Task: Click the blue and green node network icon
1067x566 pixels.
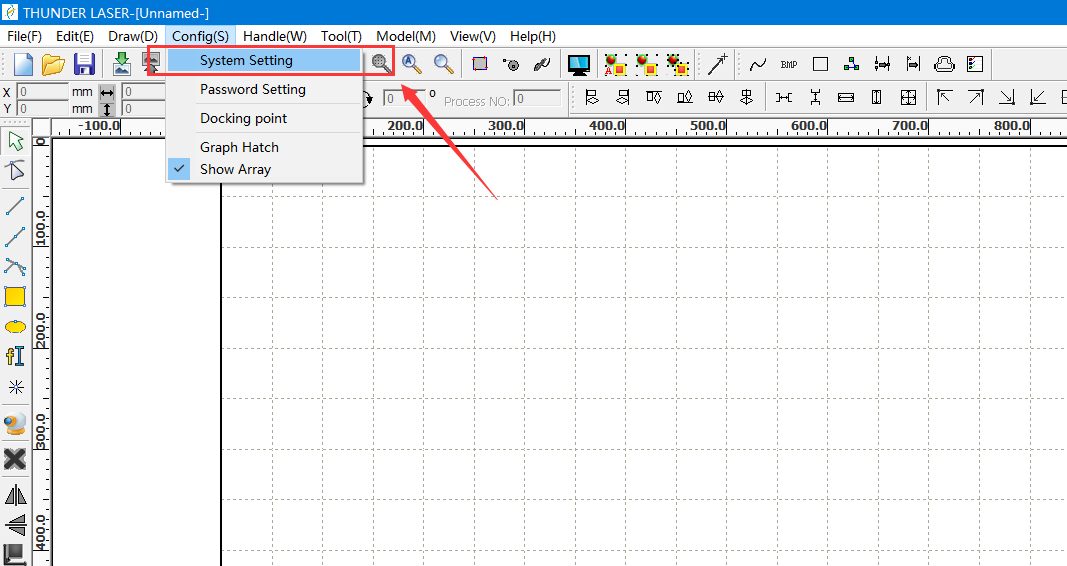Action: [851, 64]
